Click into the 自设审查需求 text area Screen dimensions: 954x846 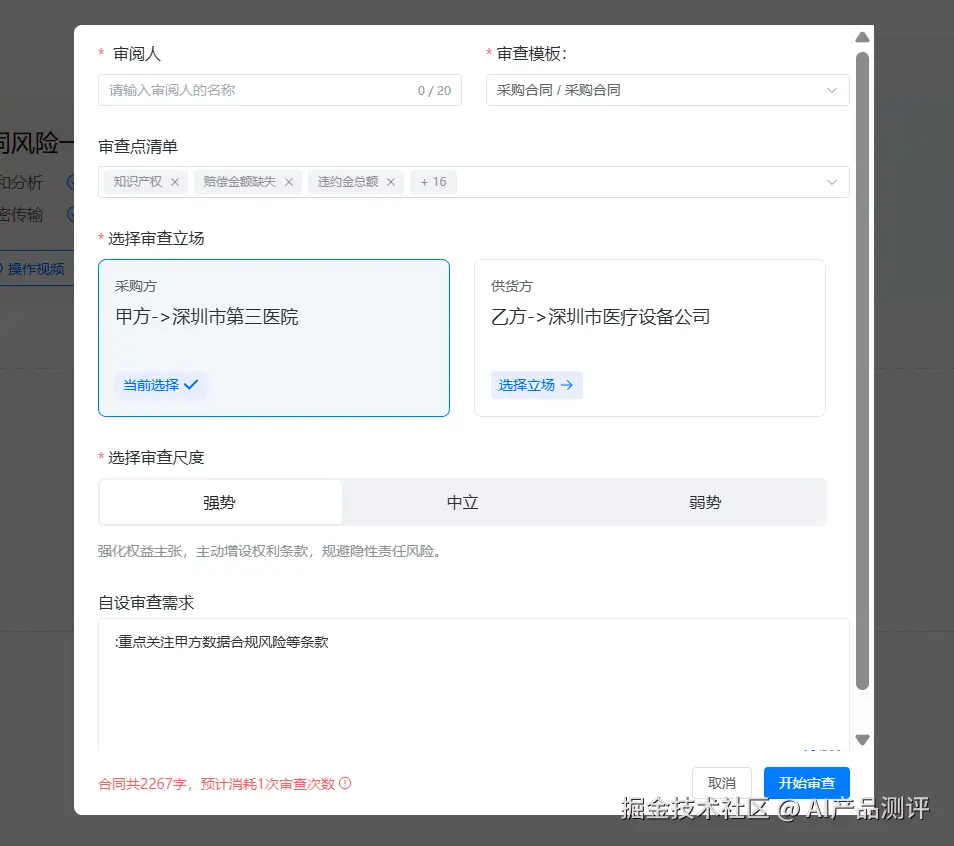pos(473,685)
